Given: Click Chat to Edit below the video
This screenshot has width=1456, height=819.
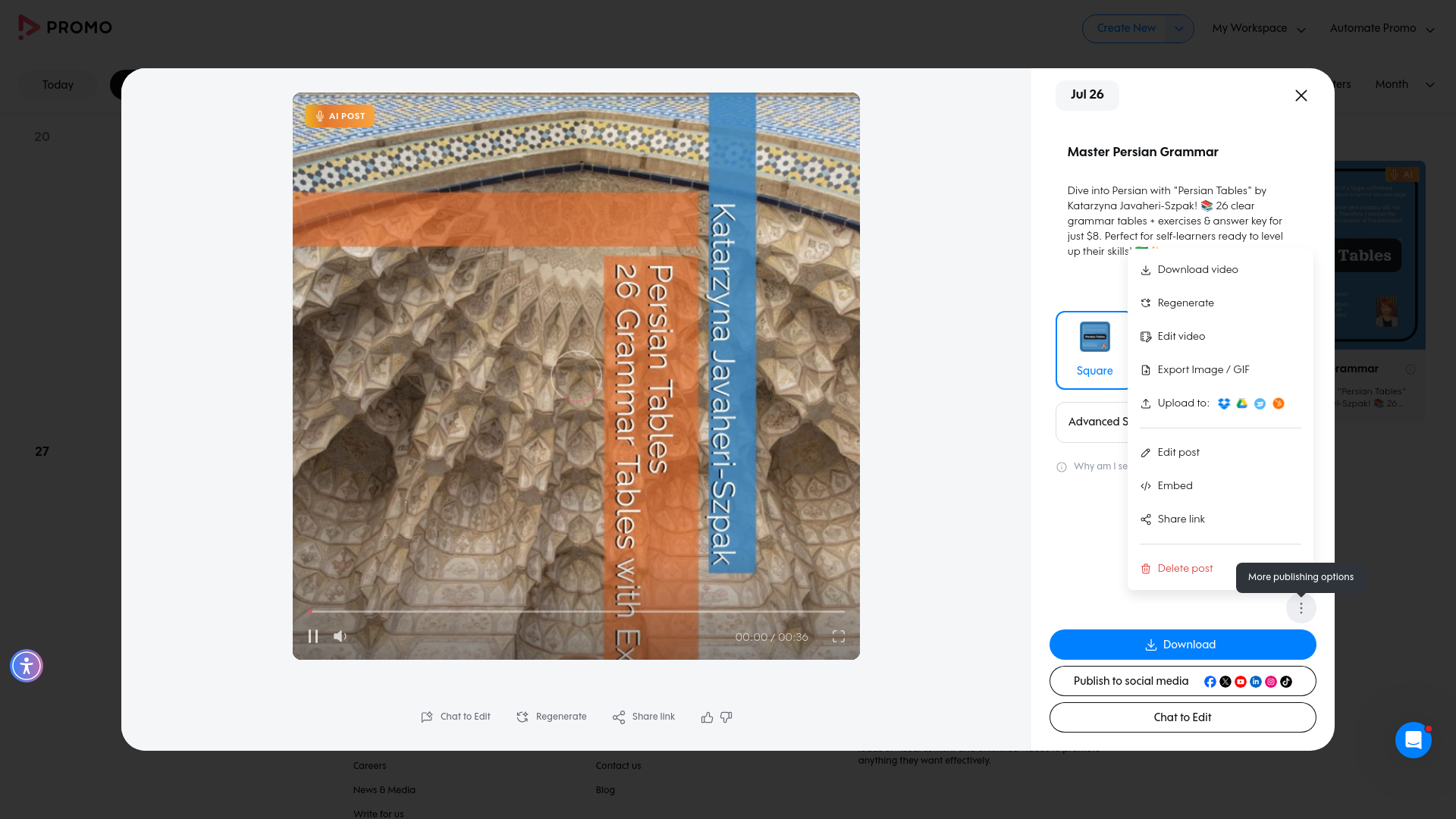Looking at the screenshot, I should tap(456, 717).
